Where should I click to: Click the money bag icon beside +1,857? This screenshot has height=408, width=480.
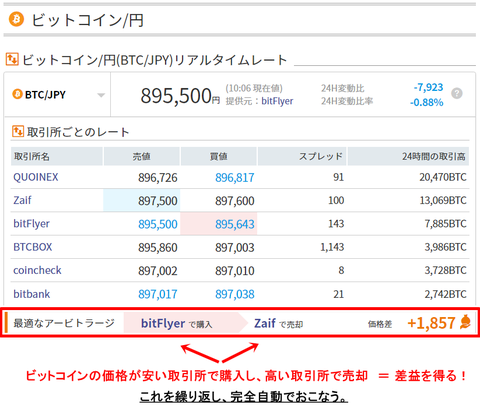(465, 322)
